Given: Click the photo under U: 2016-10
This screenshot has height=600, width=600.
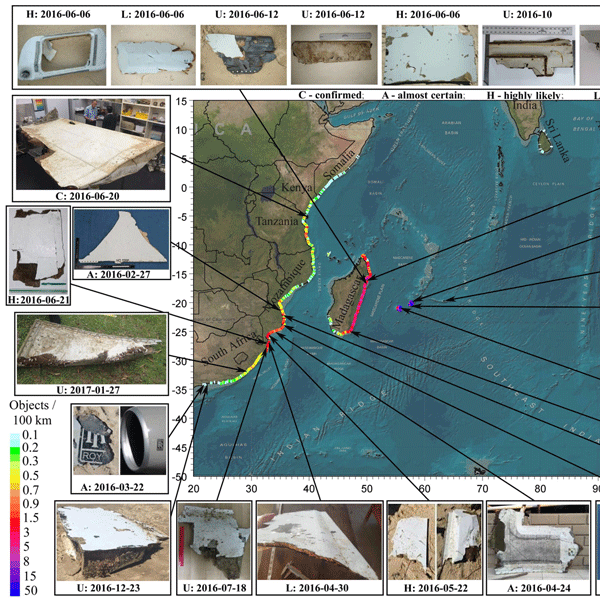Looking at the screenshot, I should 524,52.
